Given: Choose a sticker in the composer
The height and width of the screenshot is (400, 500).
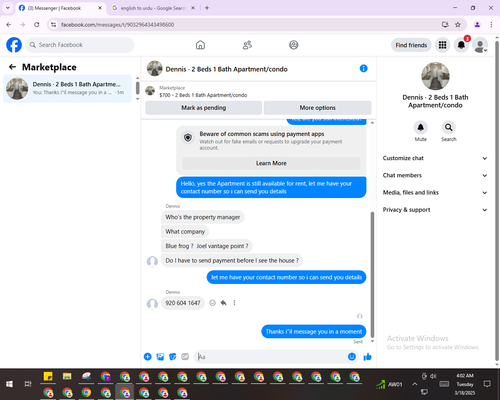Looking at the screenshot, I should coord(172,357).
